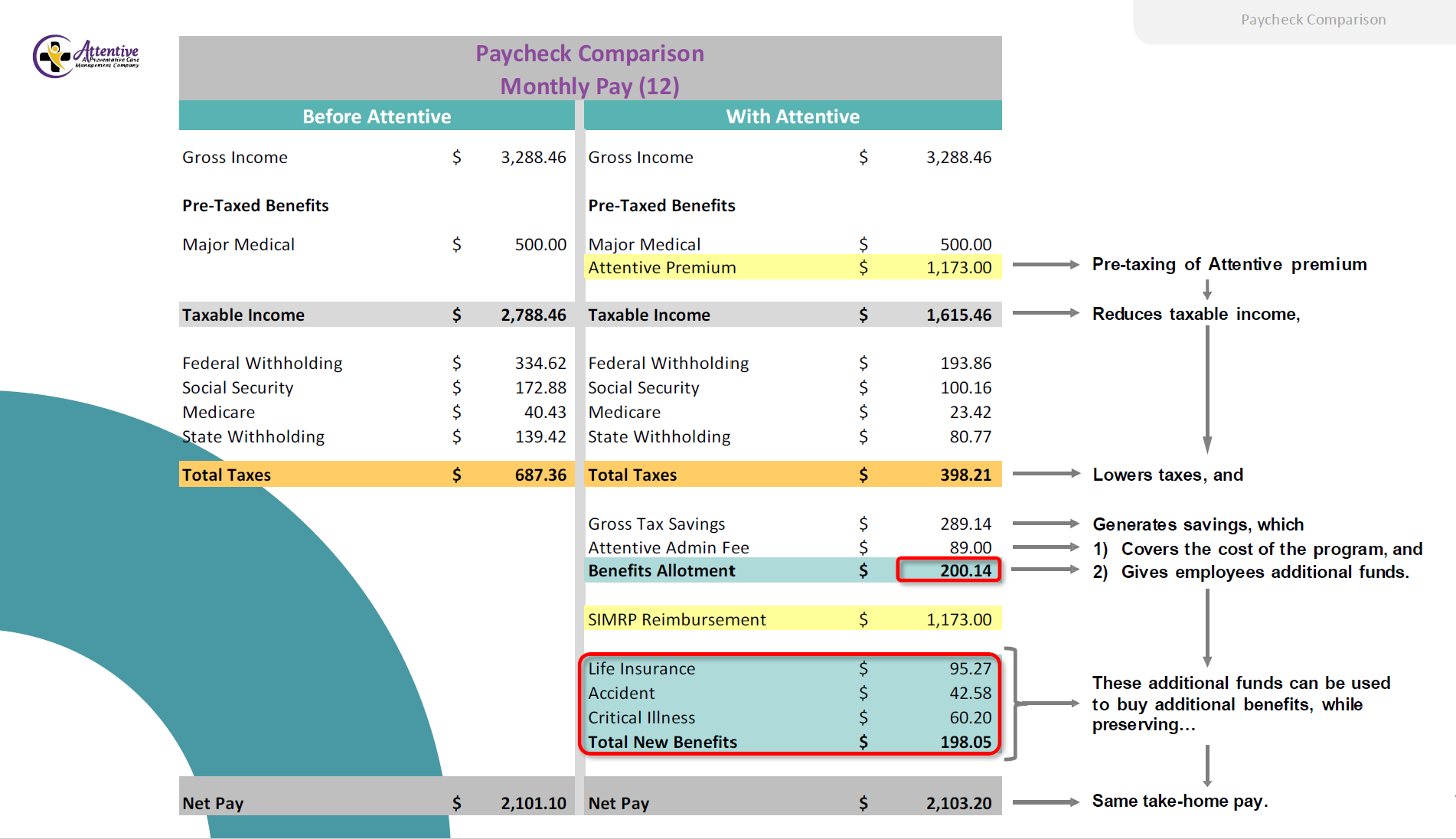Expand the bracket beside the new benefits list
Screen dimensions: 1456x839
pyautogui.click(x=1014, y=704)
